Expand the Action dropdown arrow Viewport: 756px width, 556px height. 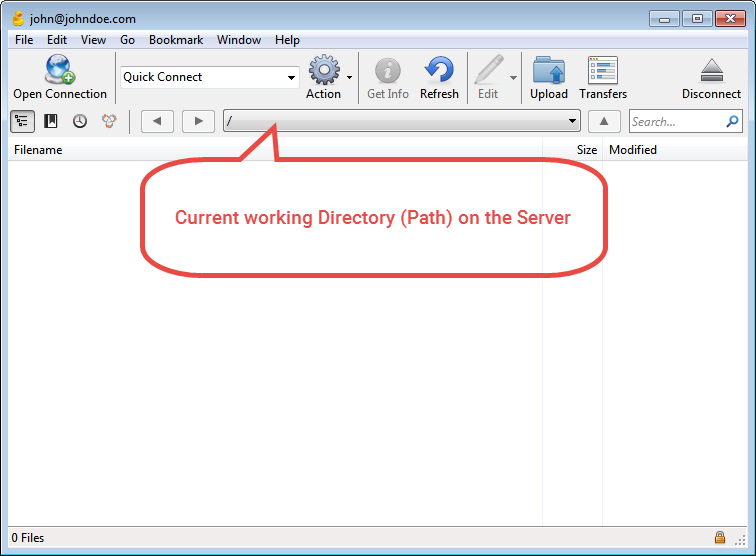coord(350,77)
